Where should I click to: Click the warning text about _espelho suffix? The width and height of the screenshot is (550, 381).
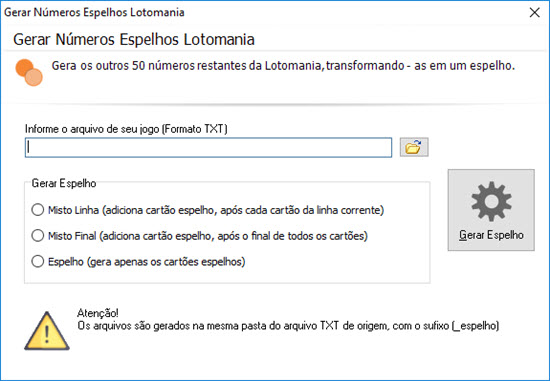pos(288,326)
